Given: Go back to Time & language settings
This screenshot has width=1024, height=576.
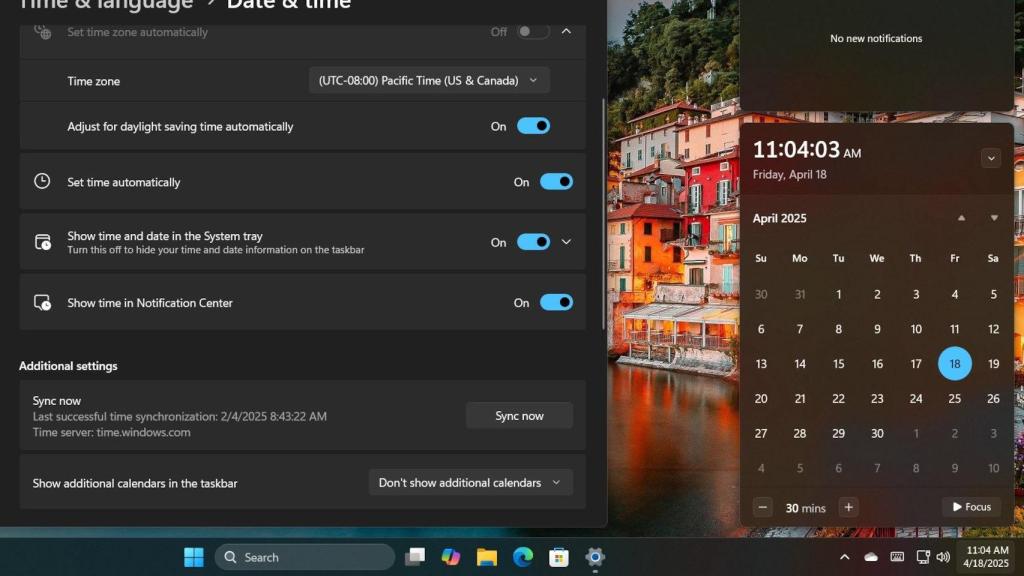Looking at the screenshot, I should click(x=103, y=5).
